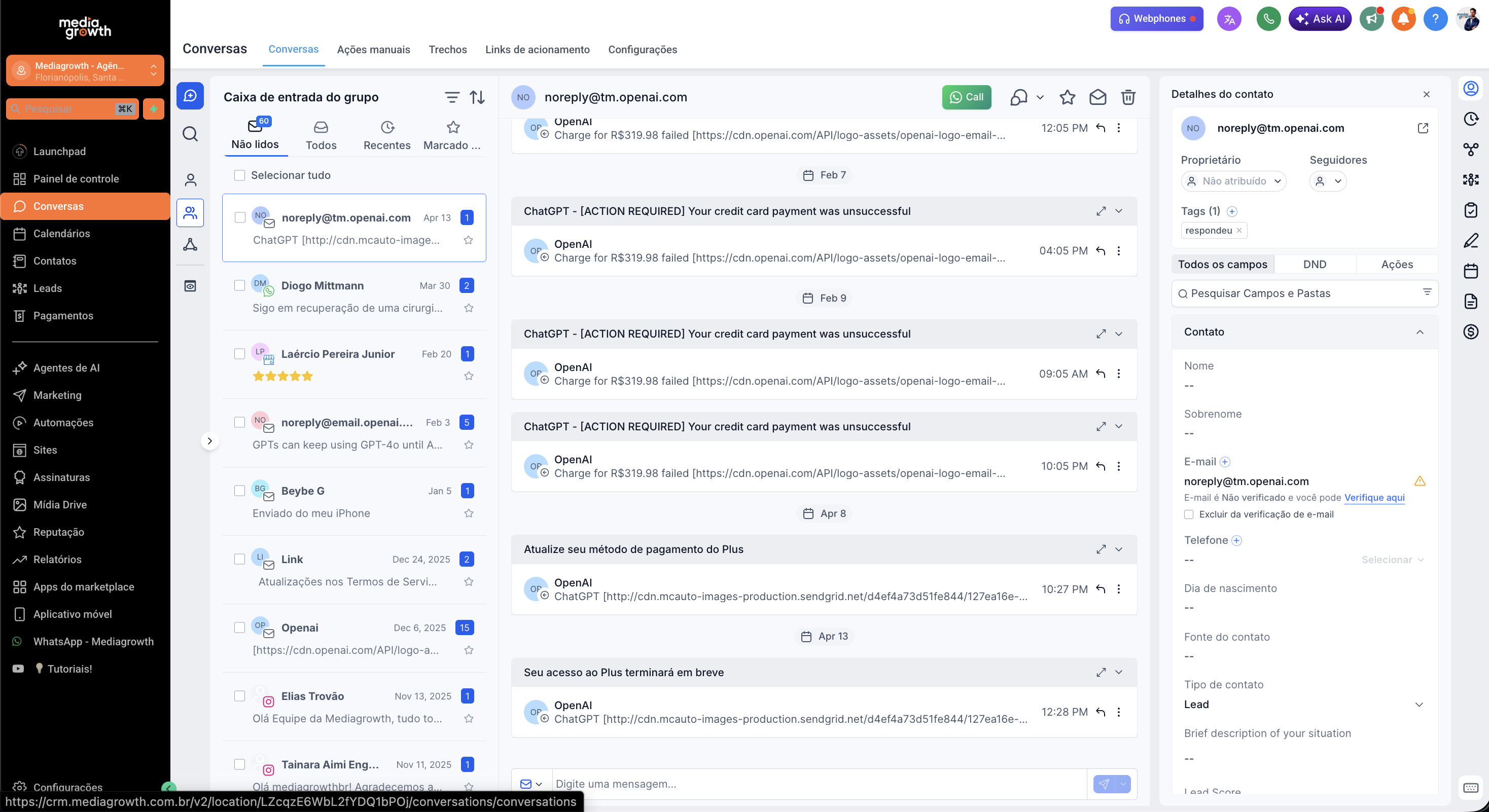1489x812 pixels.
Task: Open Automações in left sidebar
Action: [85, 423]
